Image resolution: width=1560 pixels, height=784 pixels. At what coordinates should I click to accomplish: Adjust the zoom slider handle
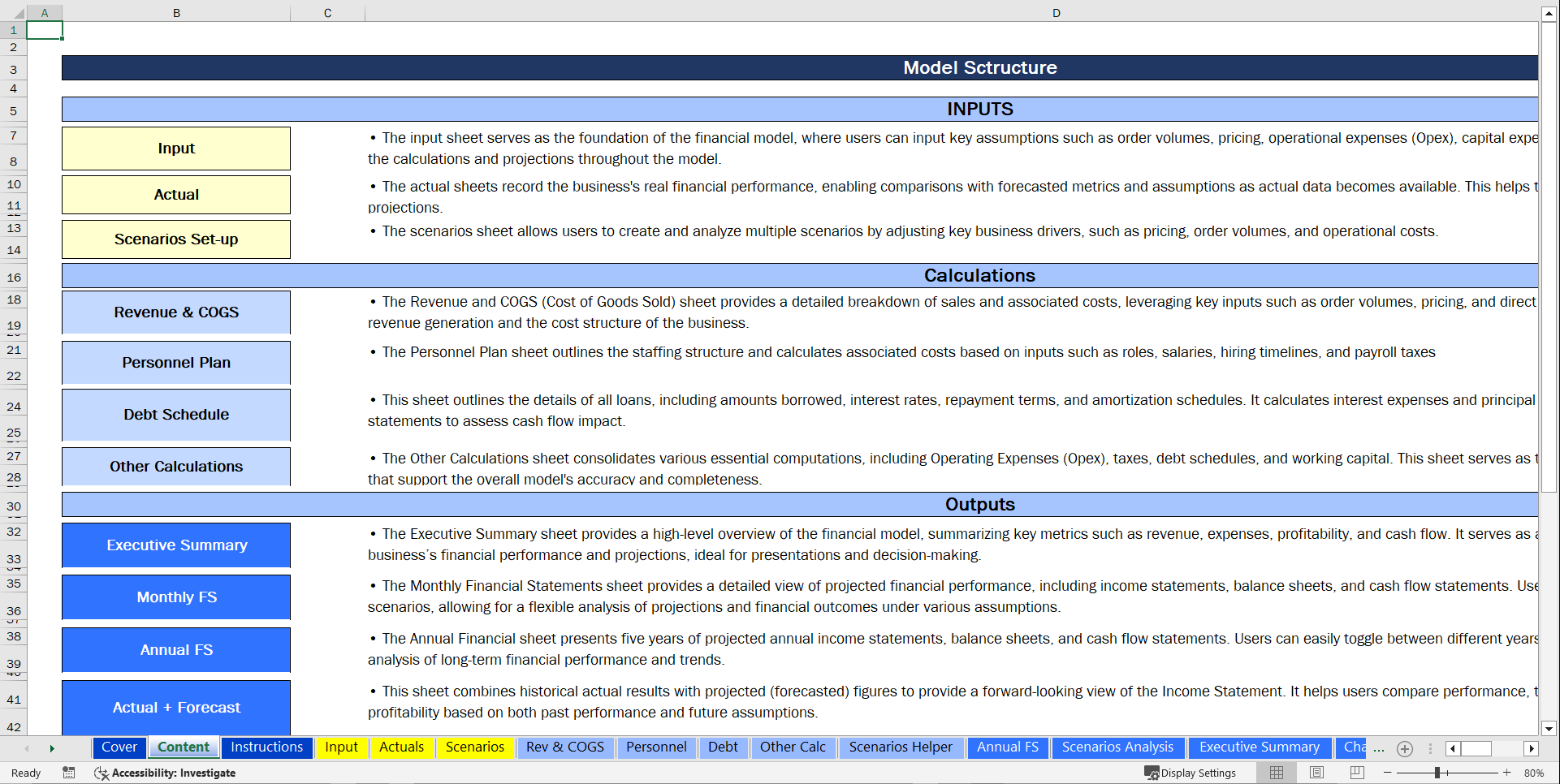pos(1439,773)
